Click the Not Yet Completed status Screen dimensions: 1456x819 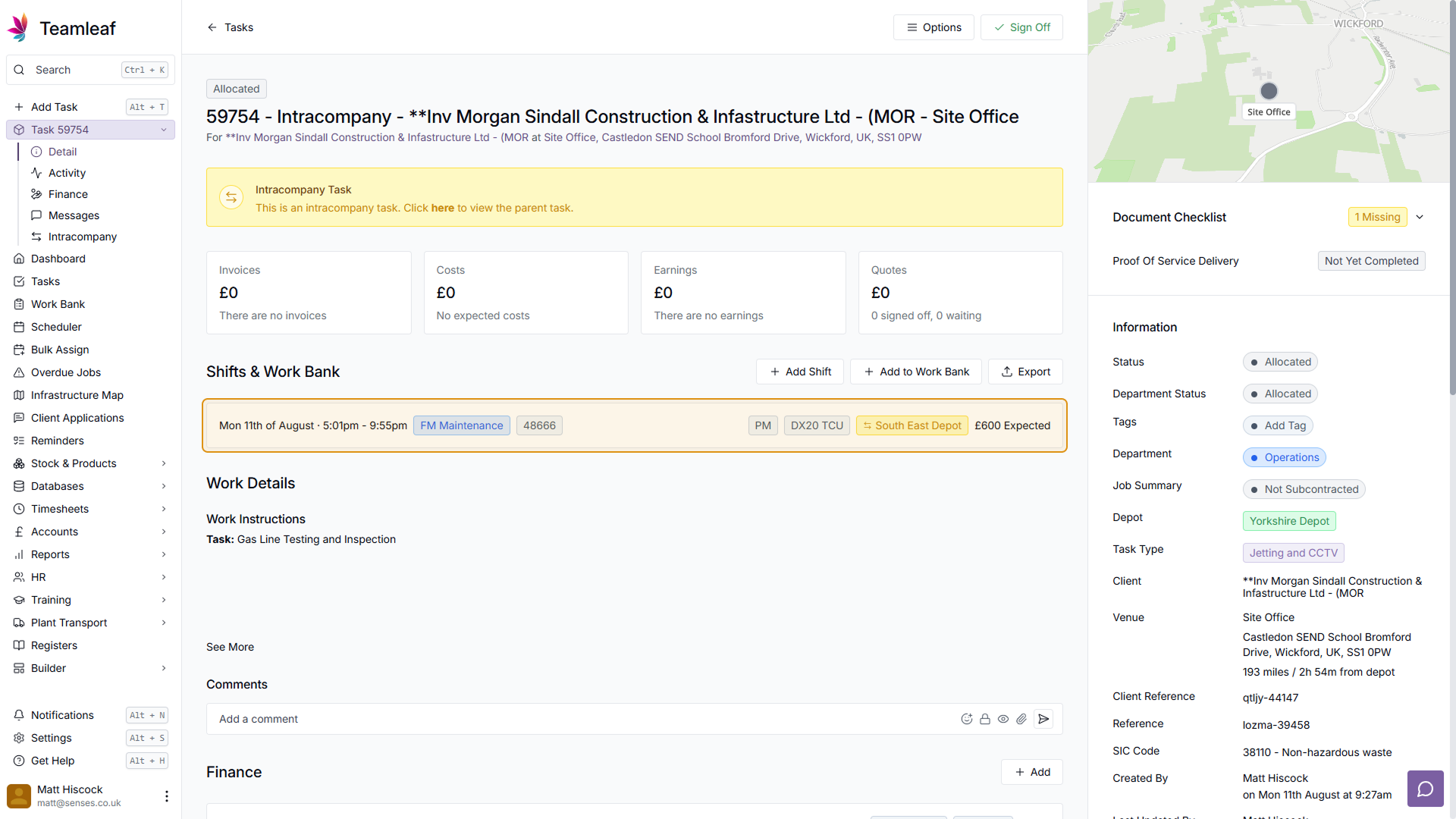pyautogui.click(x=1371, y=261)
